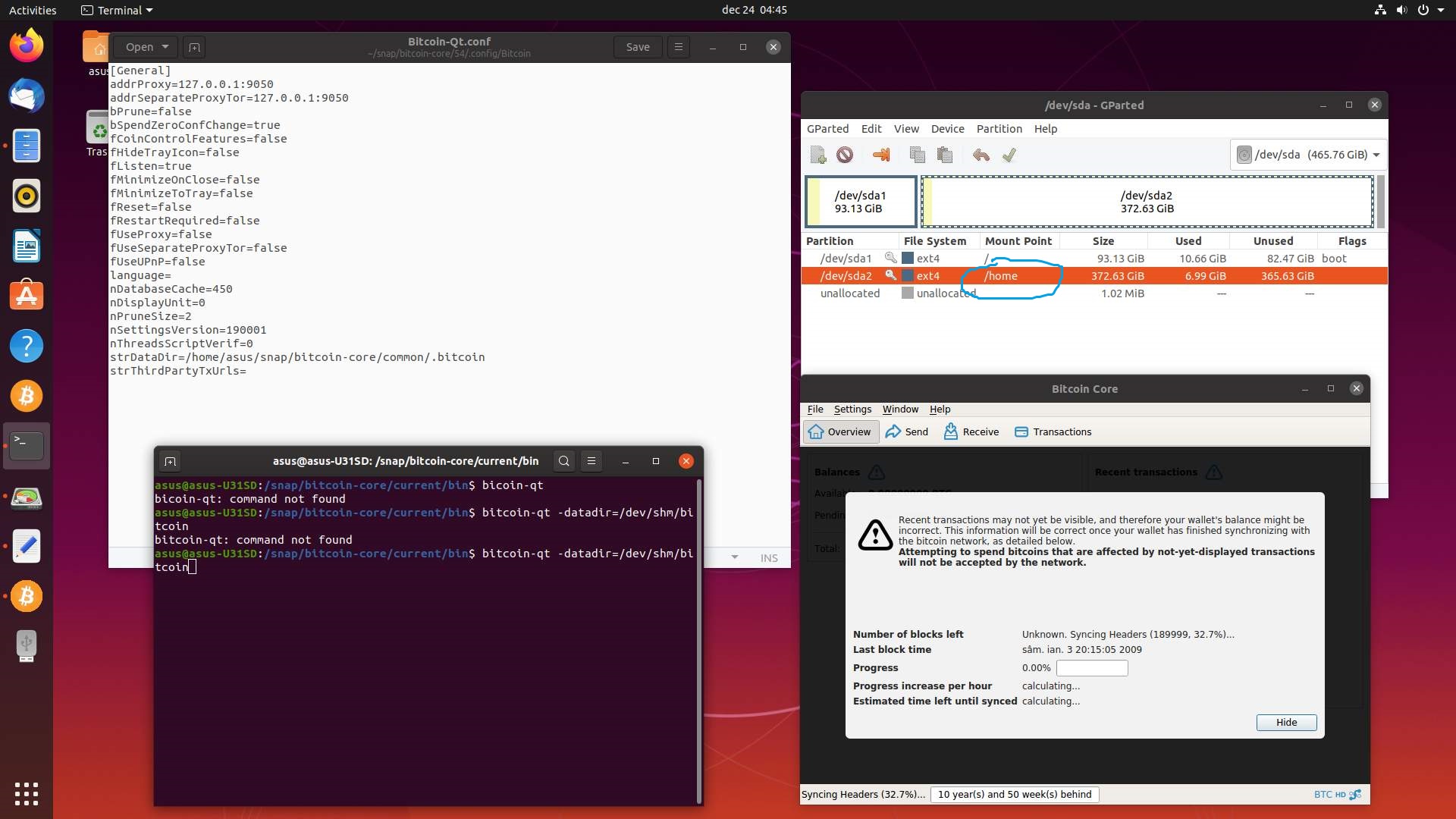Open Ubuntu Software from dock
The width and height of the screenshot is (1456, 819).
[27, 296]
